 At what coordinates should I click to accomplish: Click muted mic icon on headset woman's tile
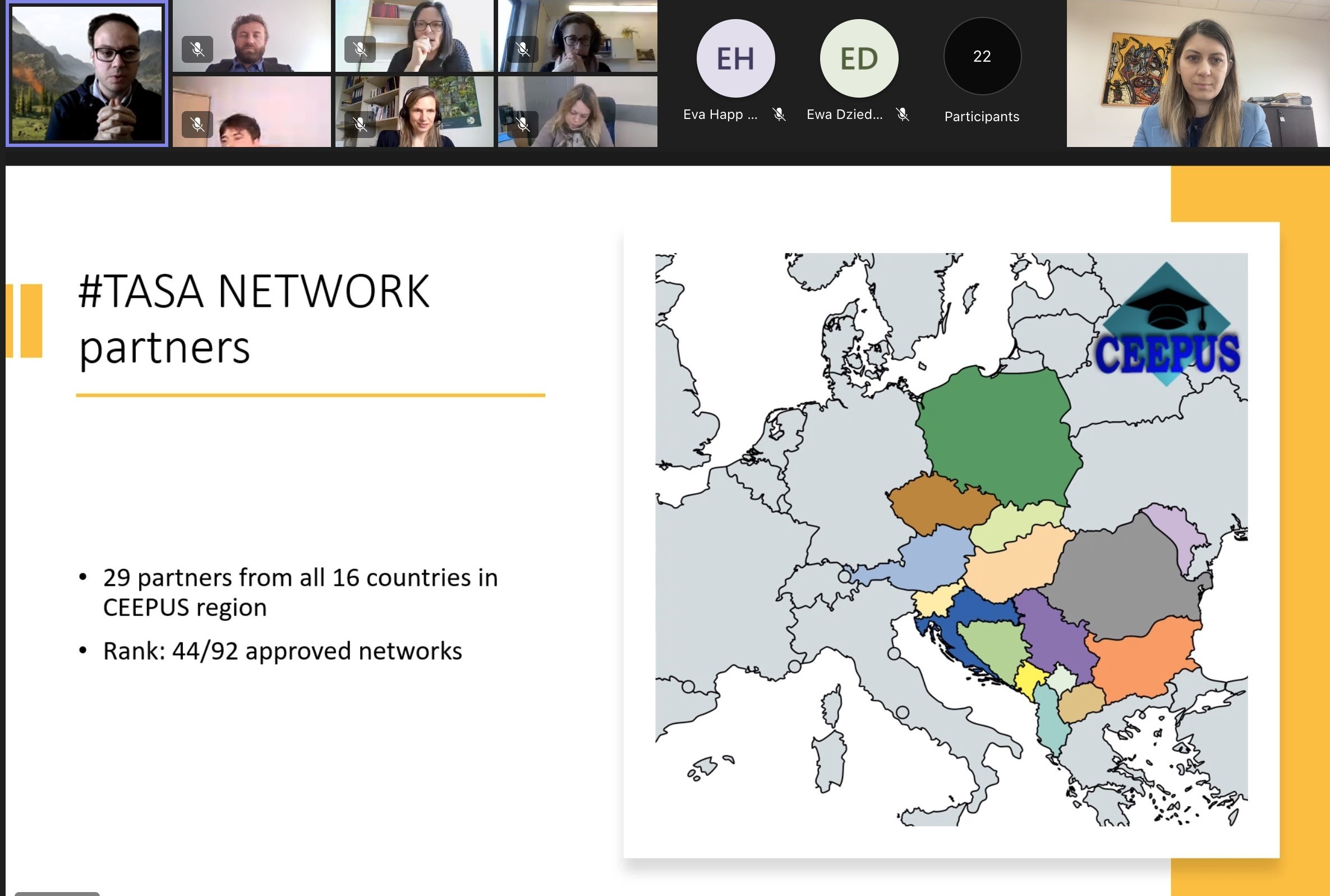point(360,124)
